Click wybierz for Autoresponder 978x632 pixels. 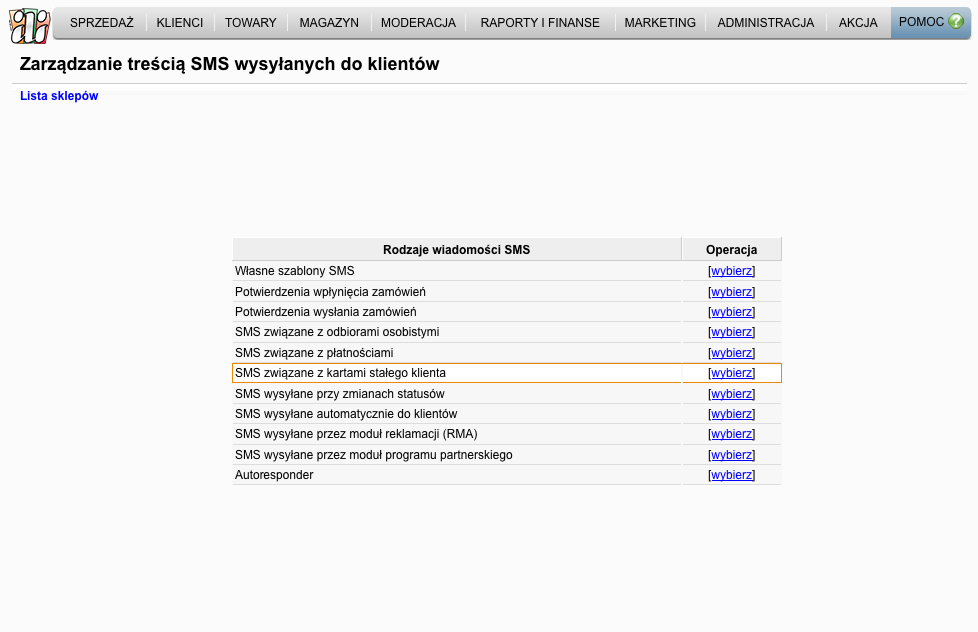click(x=732, y=475)
